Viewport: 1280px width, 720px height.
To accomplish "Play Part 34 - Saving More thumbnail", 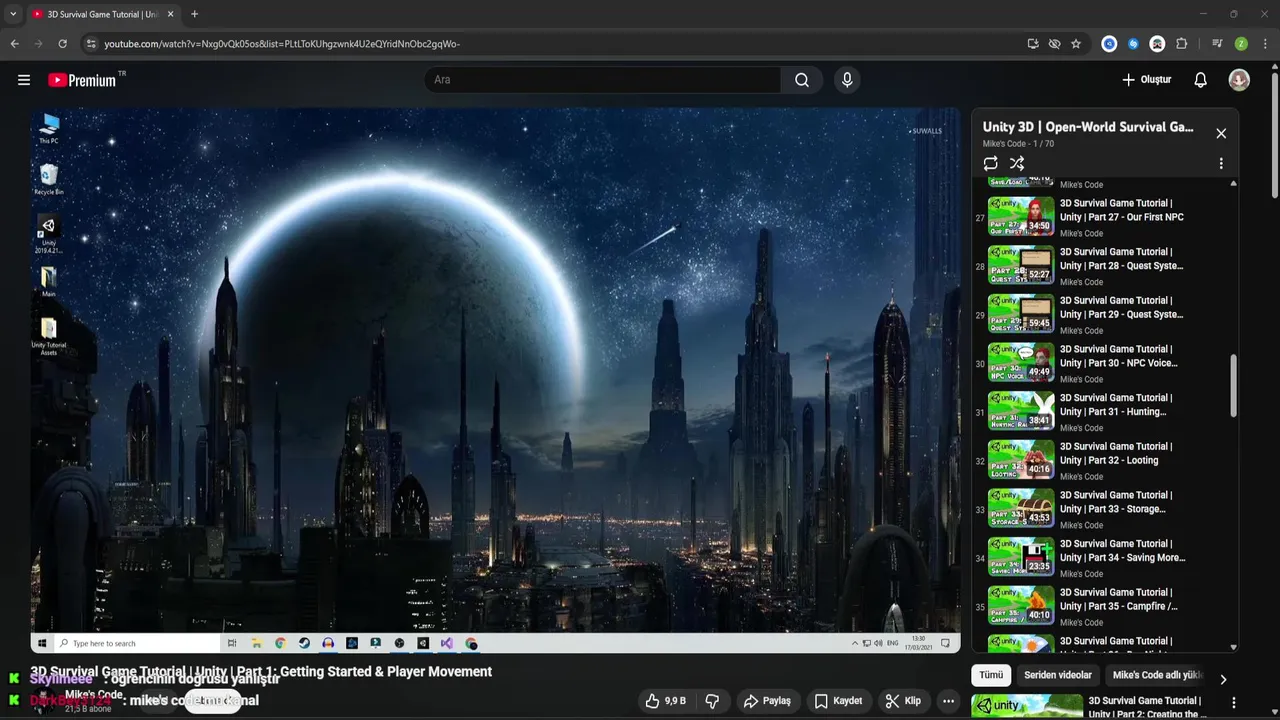I will click(x=1021, y=556).
